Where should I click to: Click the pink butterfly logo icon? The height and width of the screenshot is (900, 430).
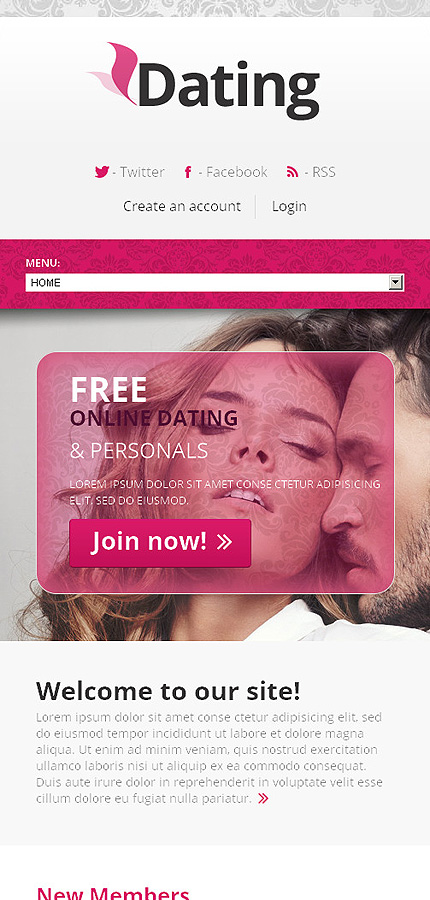click(114, 72)
